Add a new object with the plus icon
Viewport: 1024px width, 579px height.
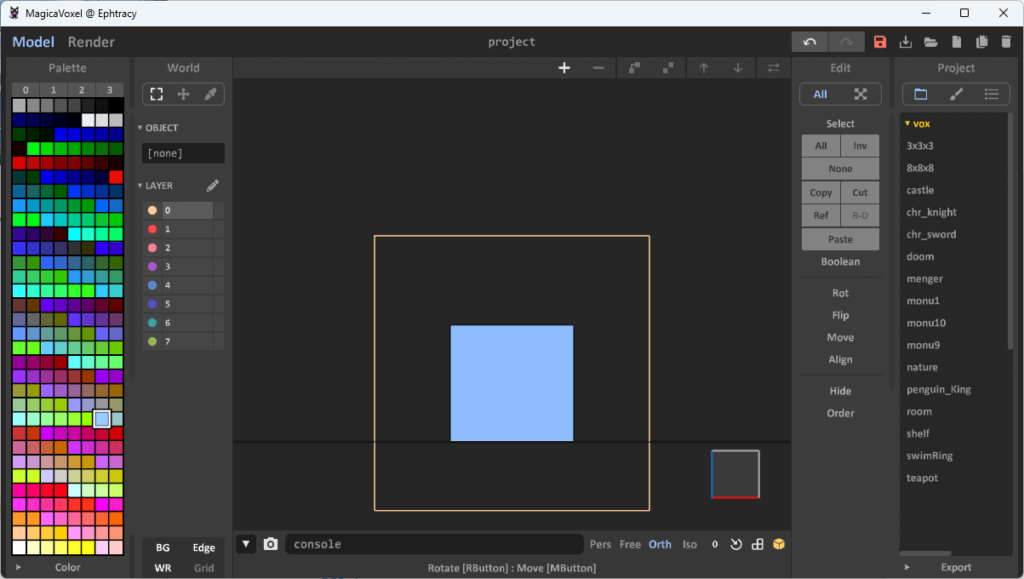(x=564, y=68)
